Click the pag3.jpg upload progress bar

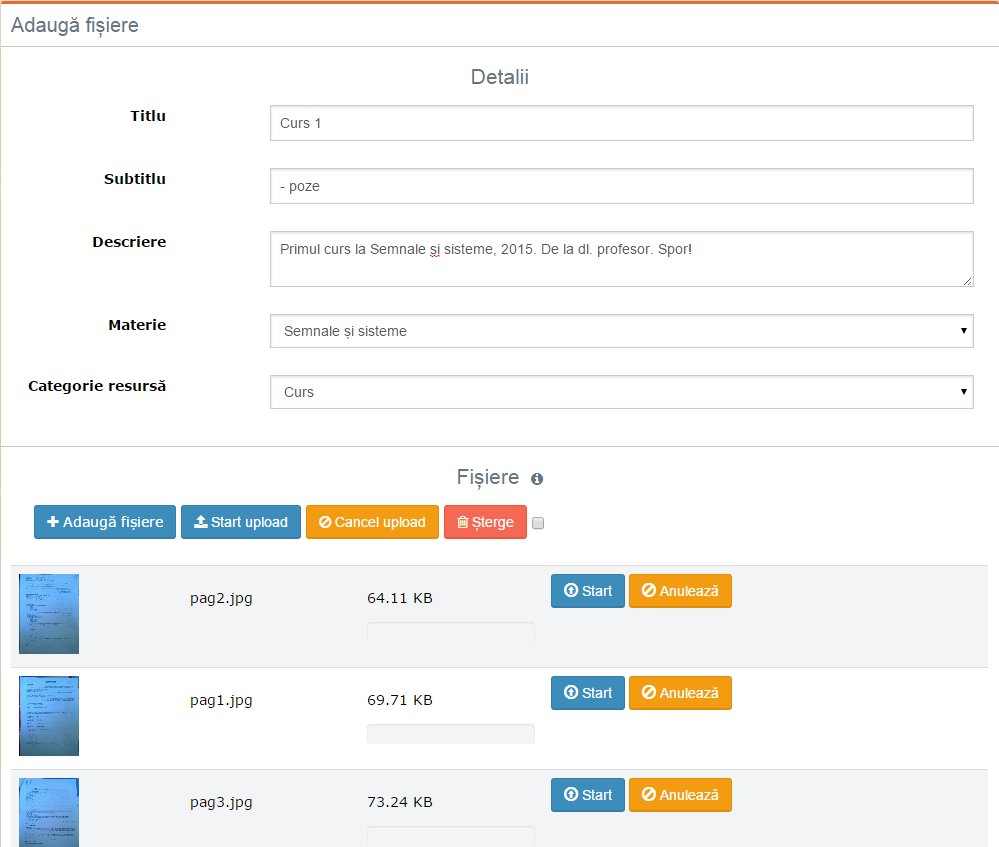tap(451, 836)
